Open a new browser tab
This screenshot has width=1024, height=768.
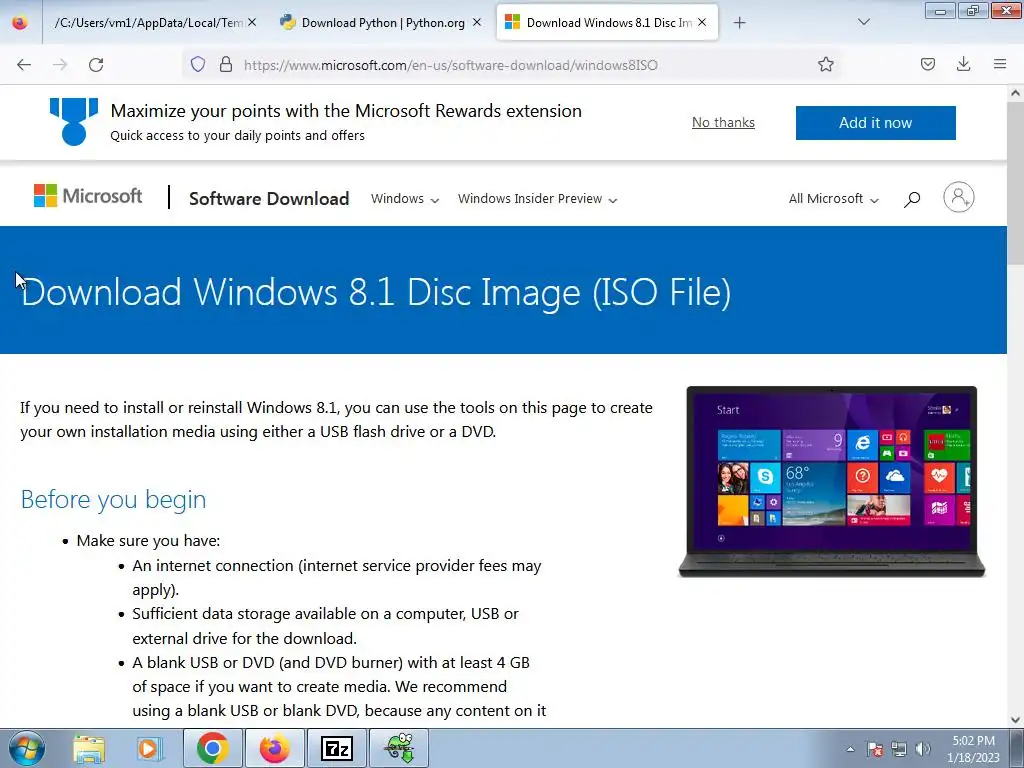pyautogui.click(x=739, y=23)
